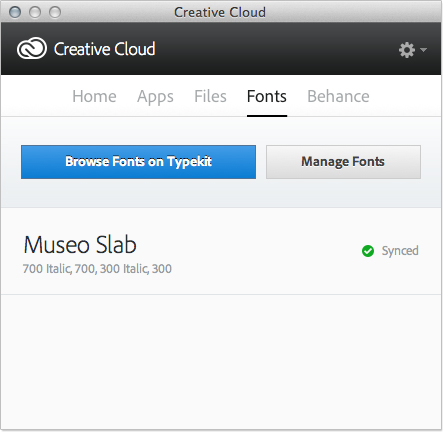Open the settings gear icon
Screen dimensions: 443x432
[x=407, y=50]
